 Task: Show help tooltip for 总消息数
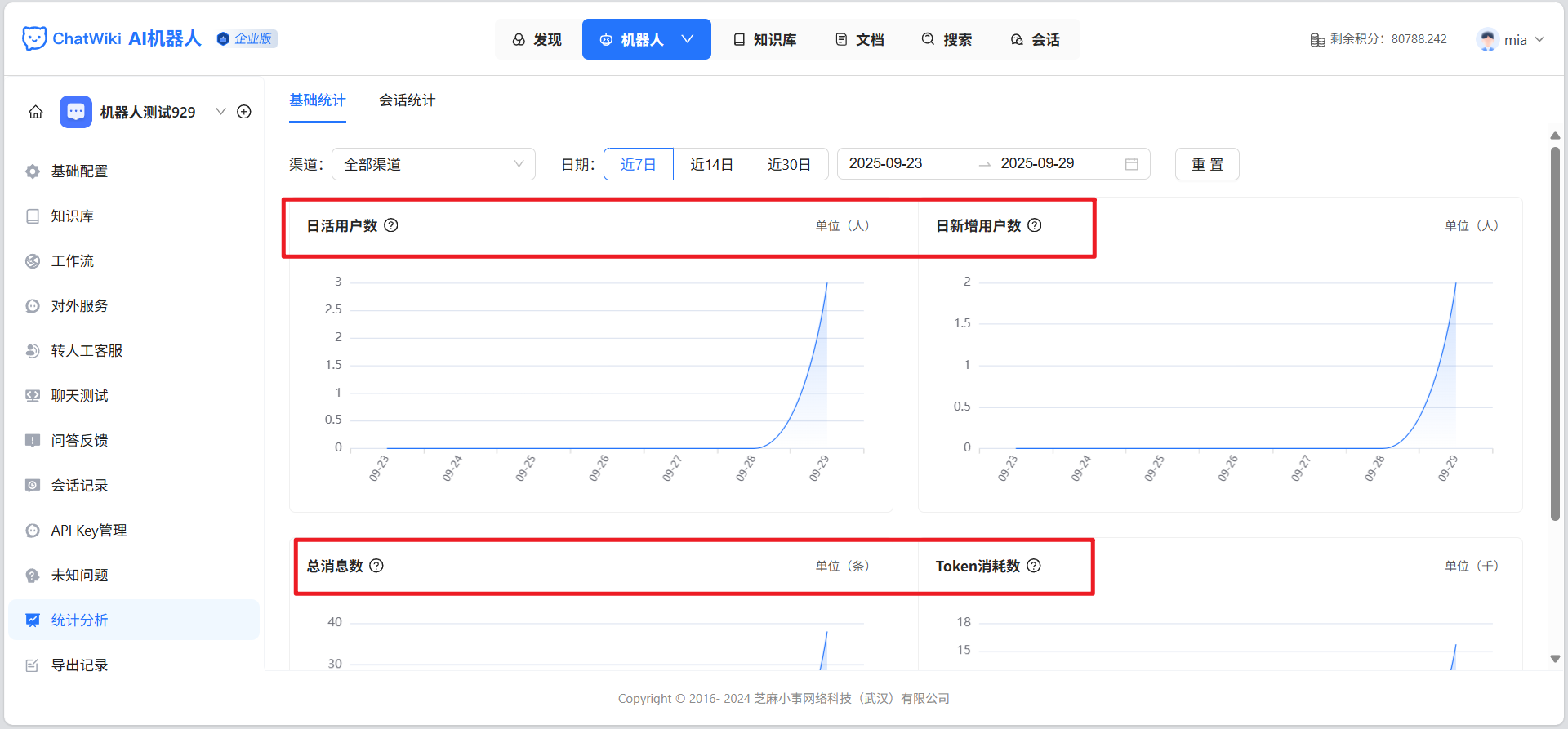point(376,566)
